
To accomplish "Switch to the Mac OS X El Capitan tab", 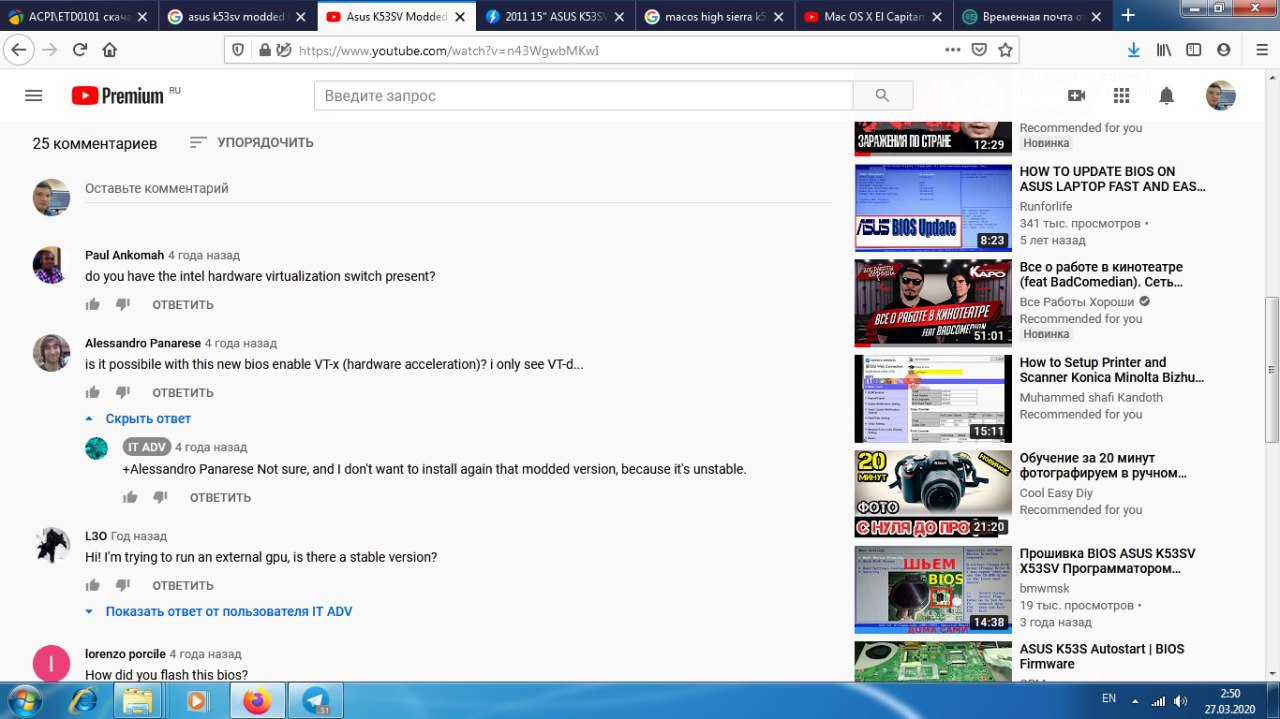I will 873,16.
